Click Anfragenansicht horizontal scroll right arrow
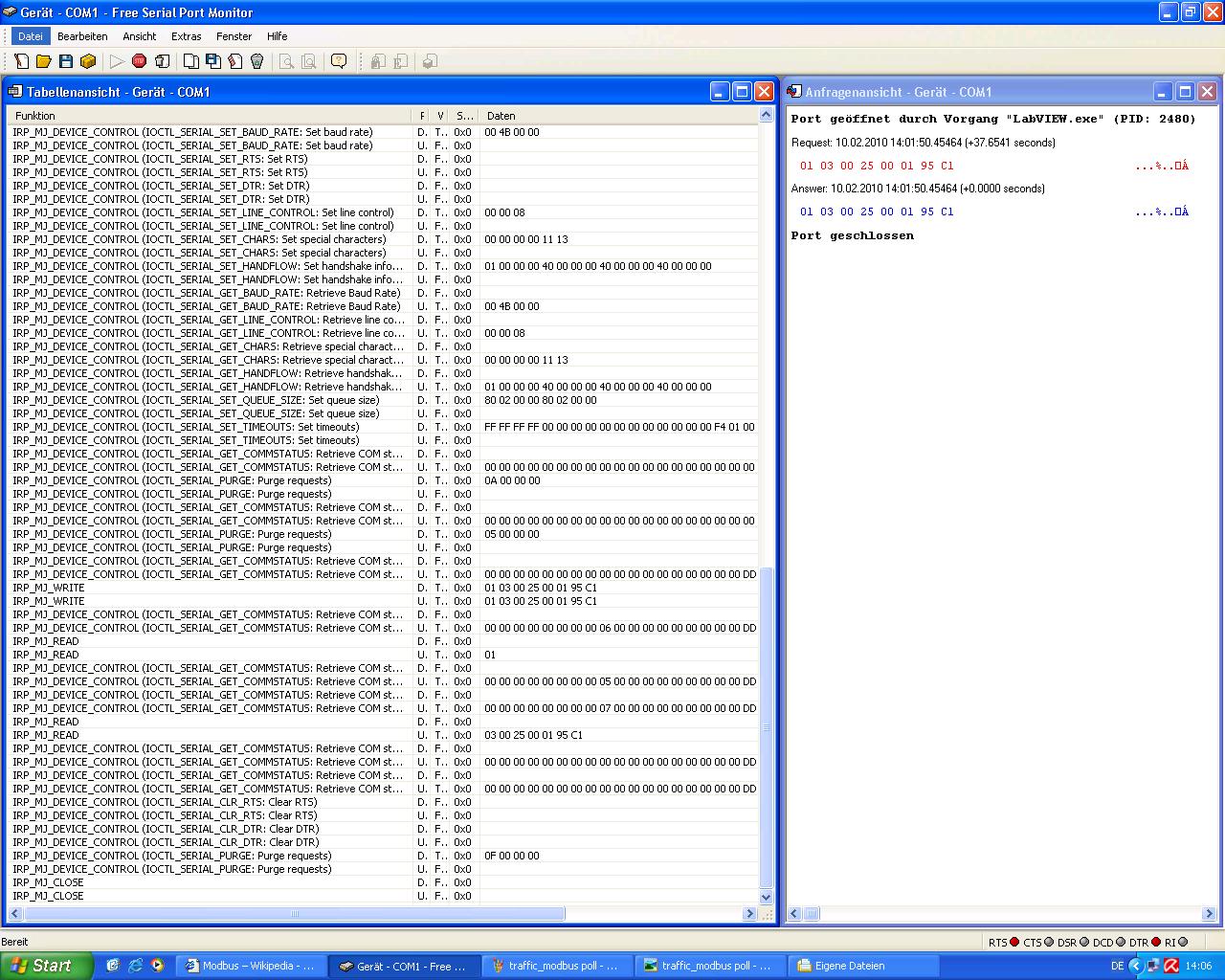 point(1209,914)
